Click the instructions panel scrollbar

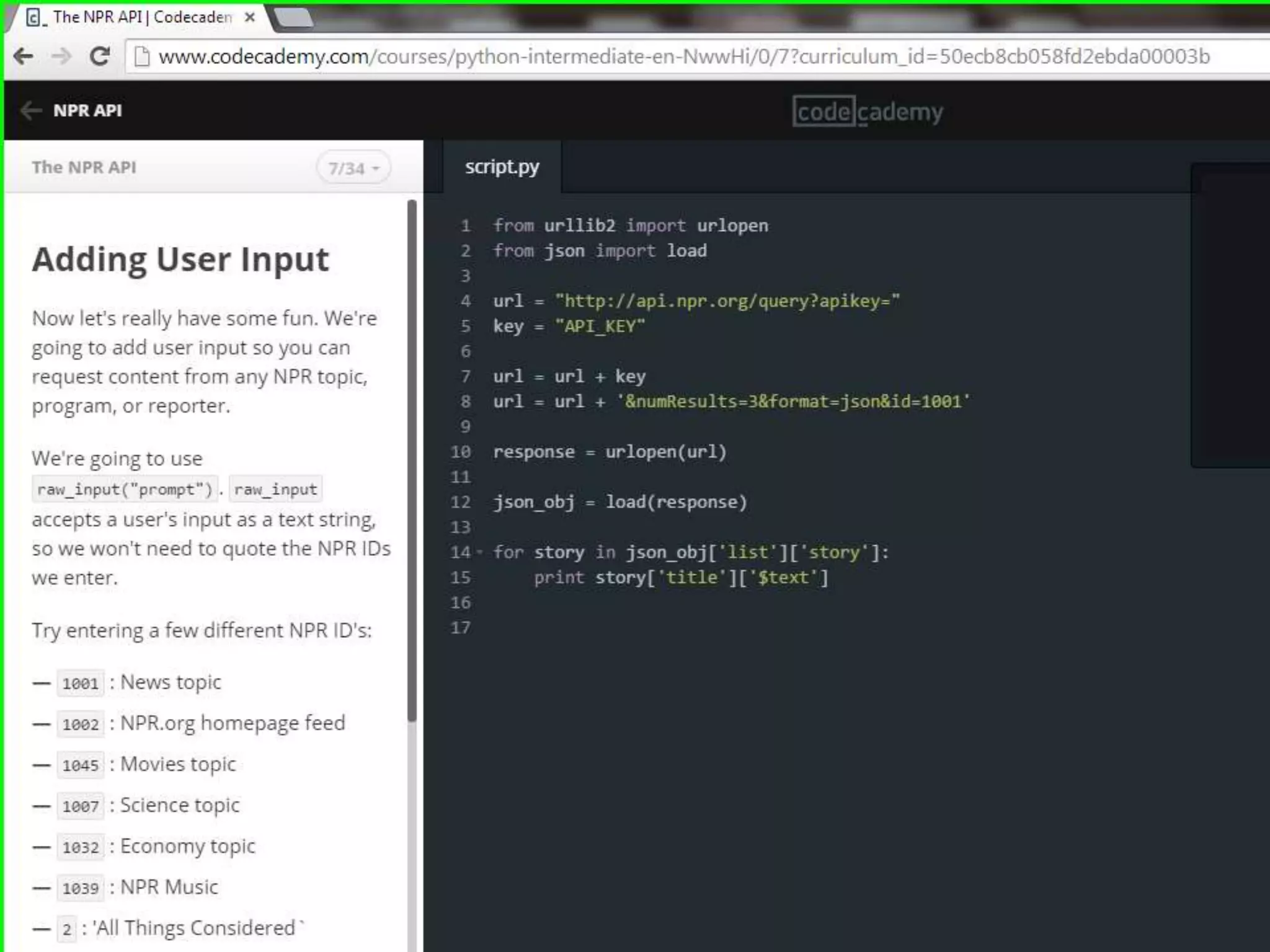click(412, 460)
